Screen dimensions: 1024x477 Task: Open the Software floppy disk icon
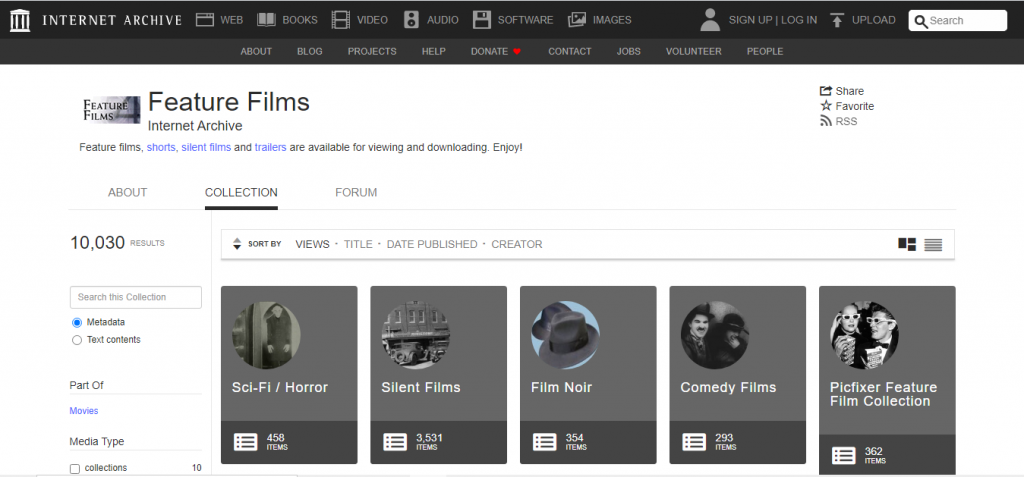click(x=482, y=20)
